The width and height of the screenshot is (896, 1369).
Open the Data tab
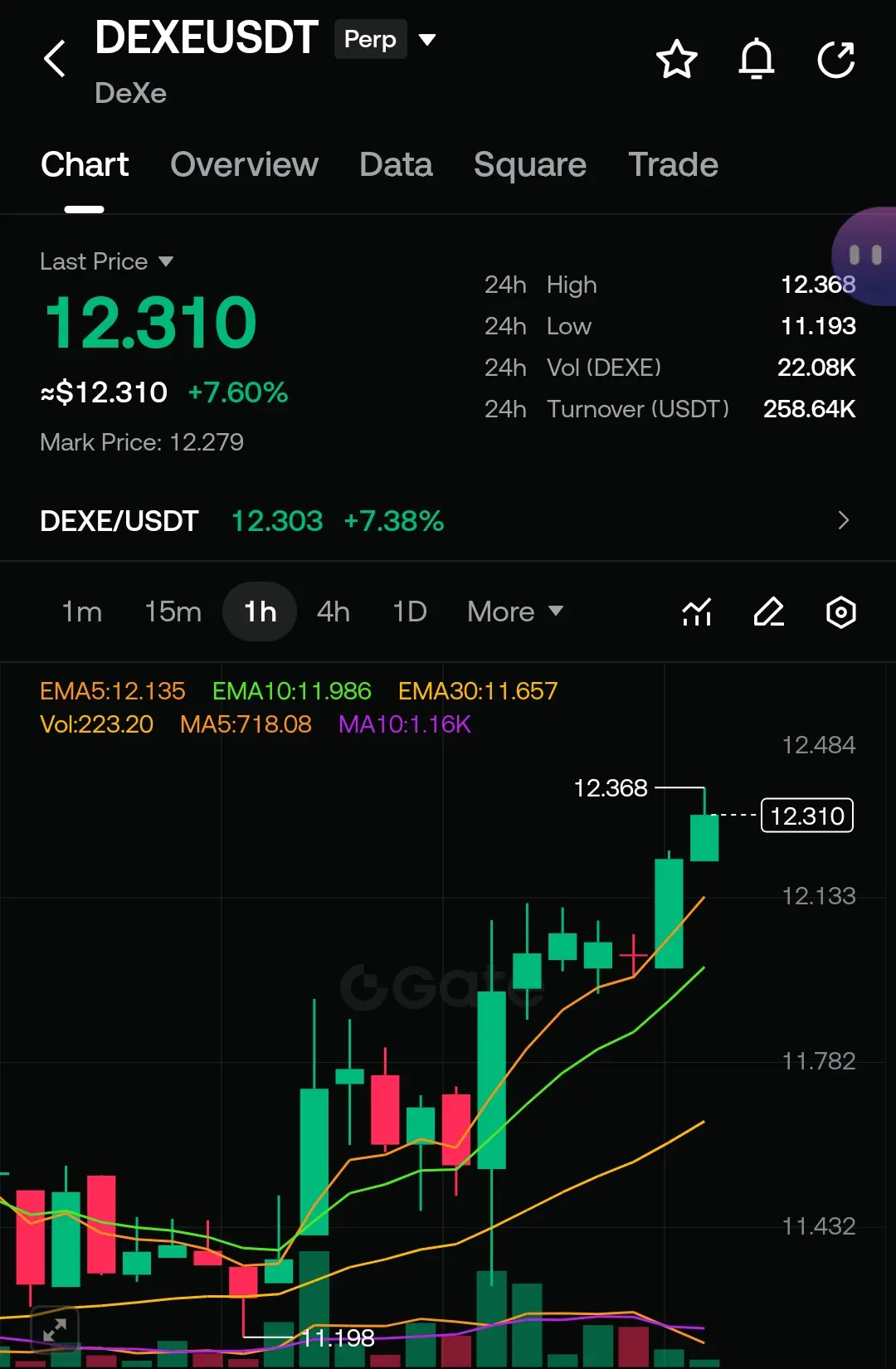click(x=396, y=164)
